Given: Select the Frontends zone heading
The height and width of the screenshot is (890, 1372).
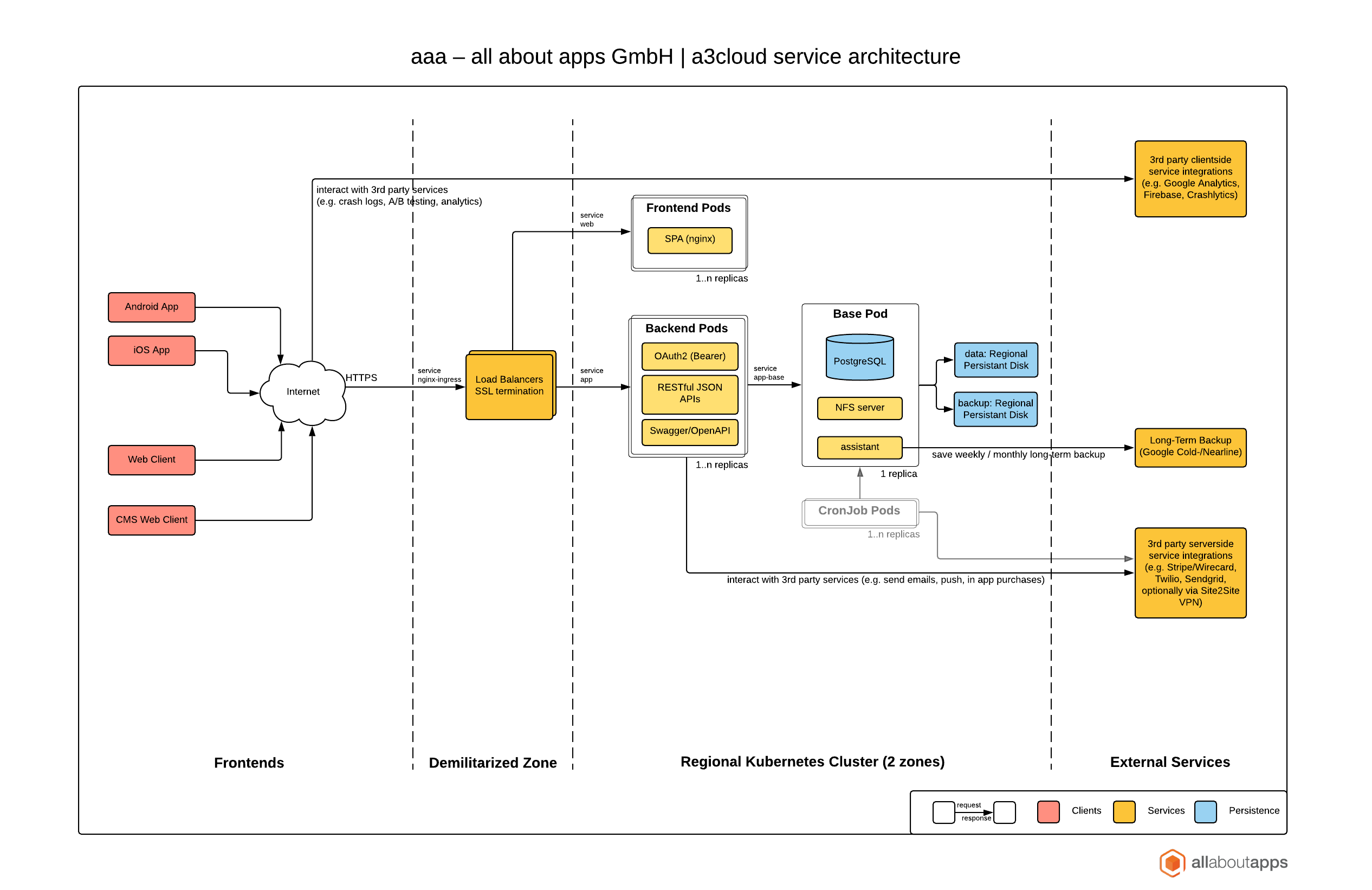Looking at the screenshot, I should tap(249, 763).
